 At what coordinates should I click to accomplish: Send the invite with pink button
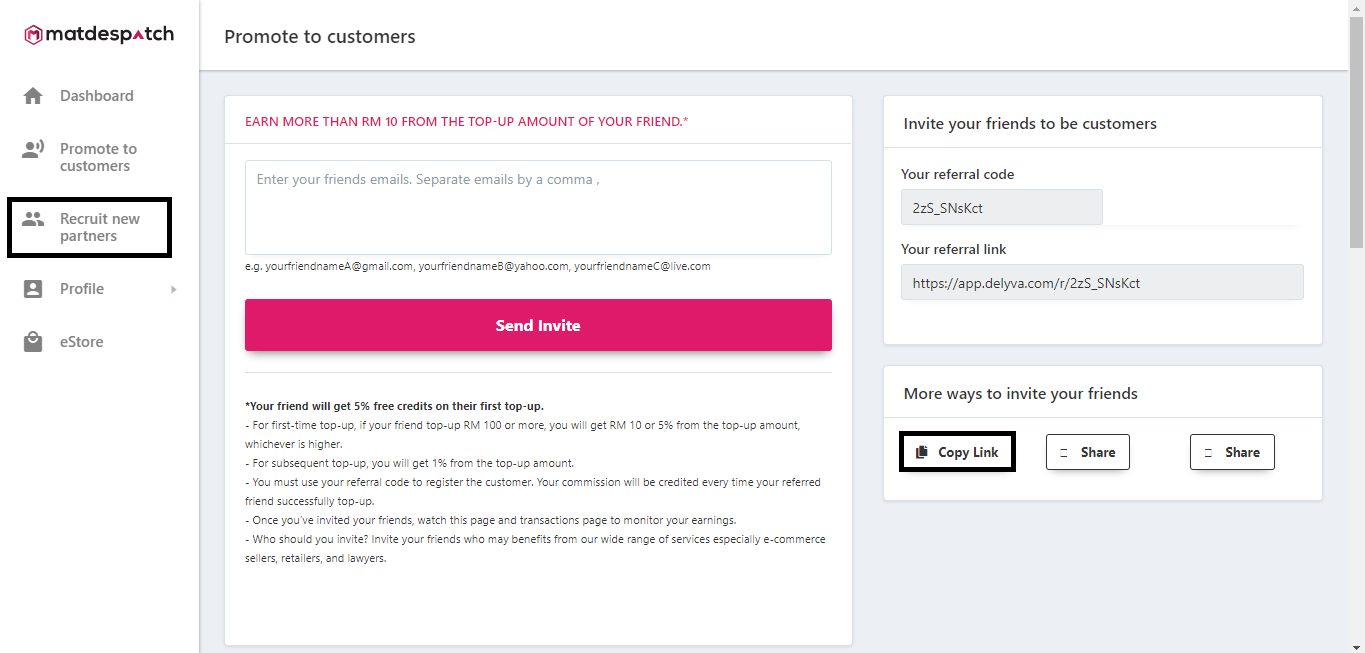point(538,325)
